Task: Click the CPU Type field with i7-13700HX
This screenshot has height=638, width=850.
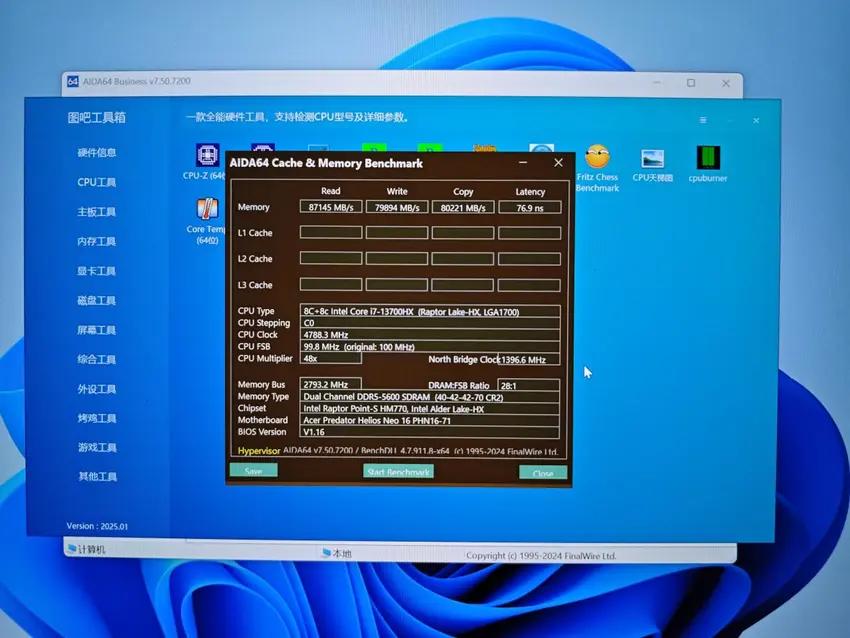Action: point(430,311)
